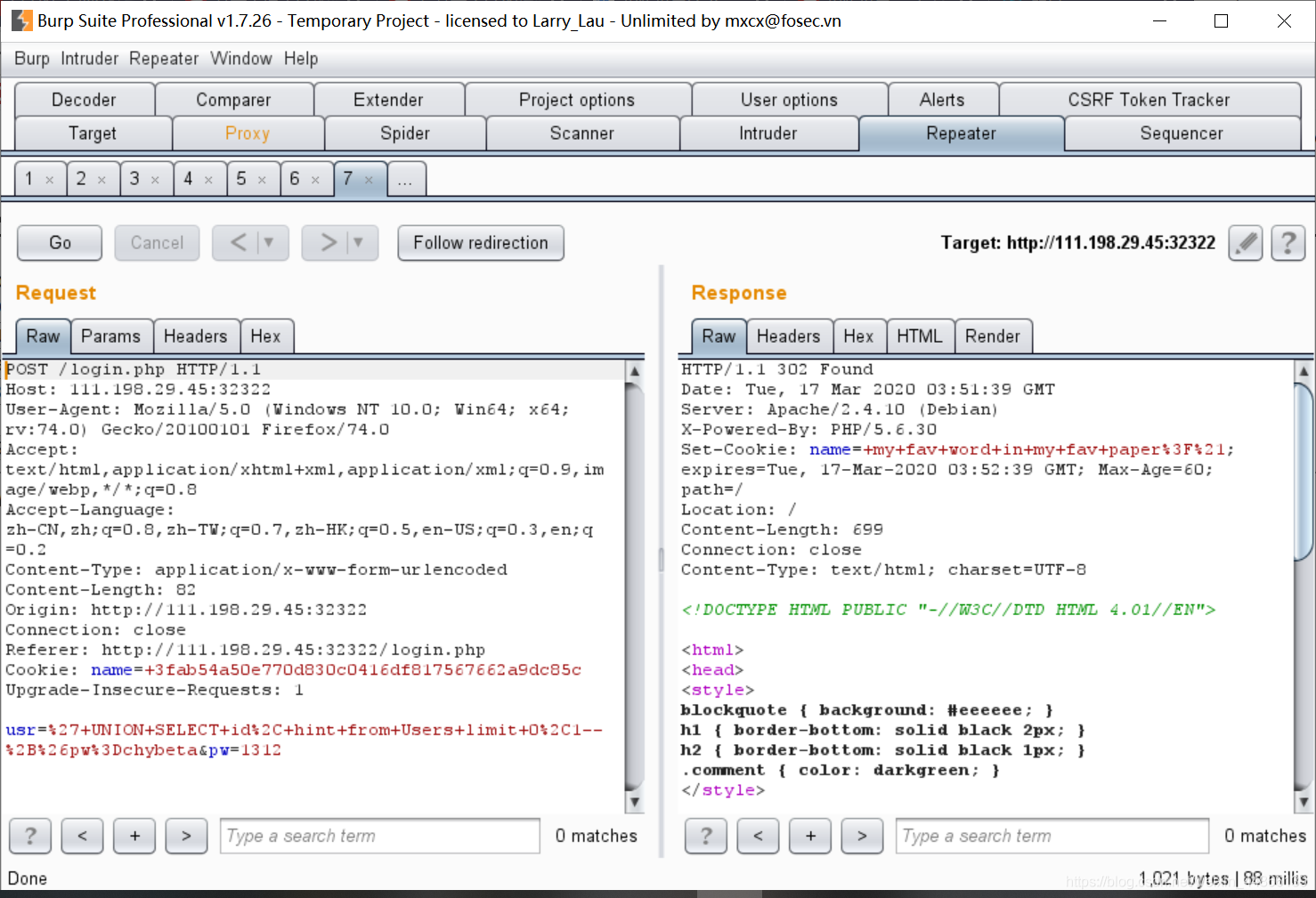Select the response Hex tab
This screenshot has height=898, width=1316.
coord(858,336)
